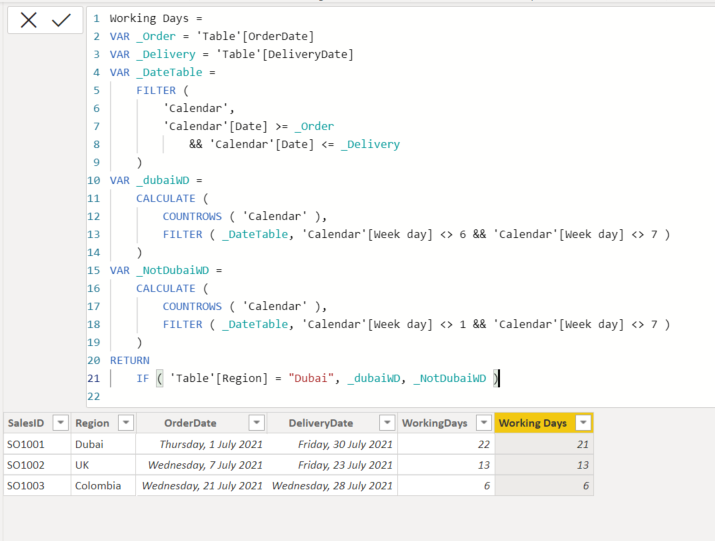Open the highlighted Working Days column dropdown
Screen dimensions: 715x541
583,423
